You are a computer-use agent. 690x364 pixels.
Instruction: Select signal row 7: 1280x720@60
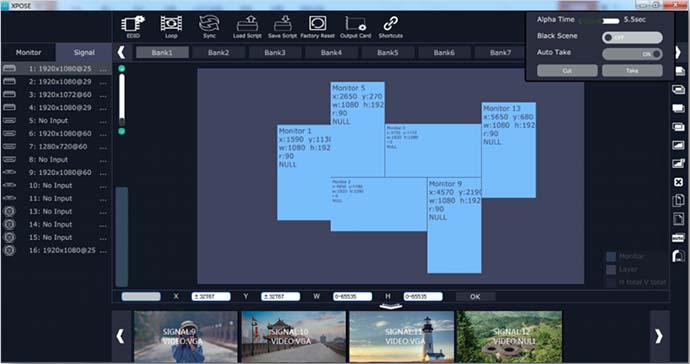coord(56,147)
